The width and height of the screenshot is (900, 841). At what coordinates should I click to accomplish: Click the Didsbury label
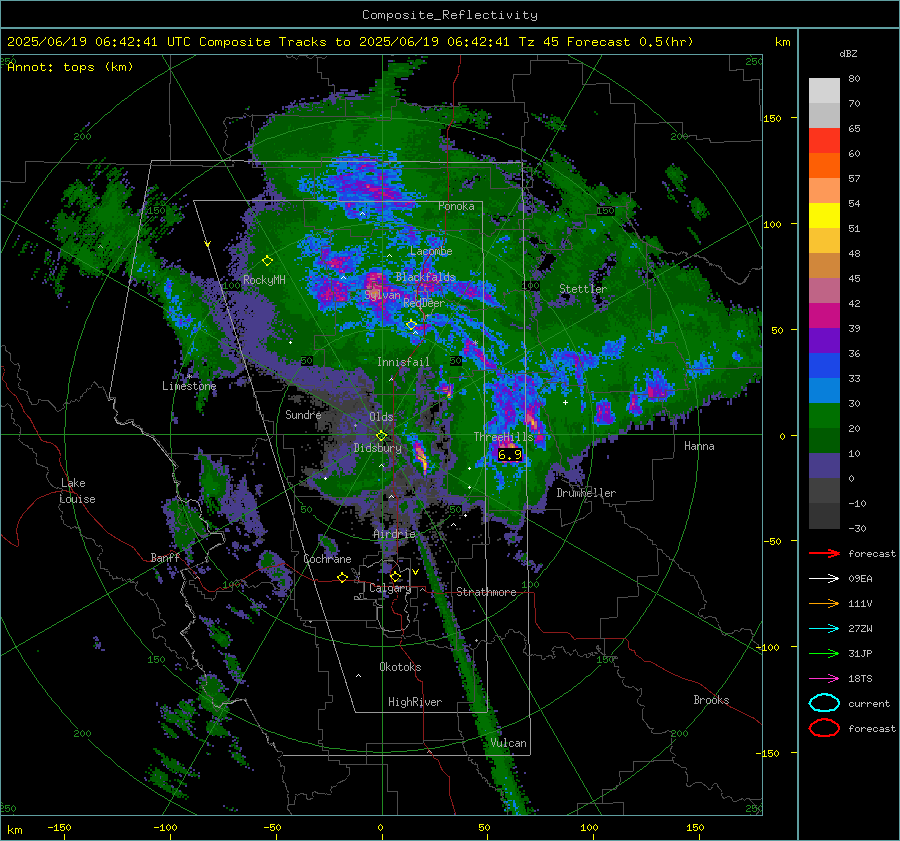pyautogui.click(x=377, y=448)
